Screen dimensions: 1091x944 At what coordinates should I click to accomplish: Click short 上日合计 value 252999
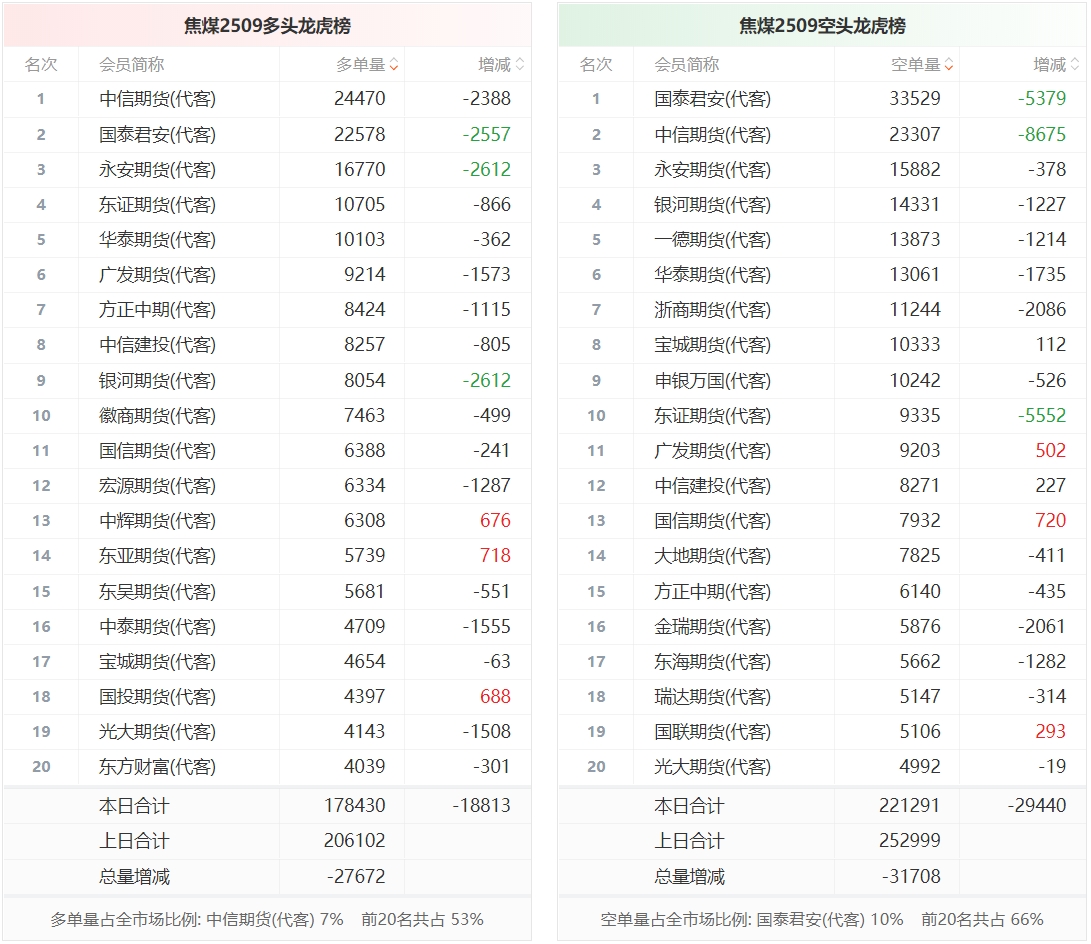click(909, 840)
